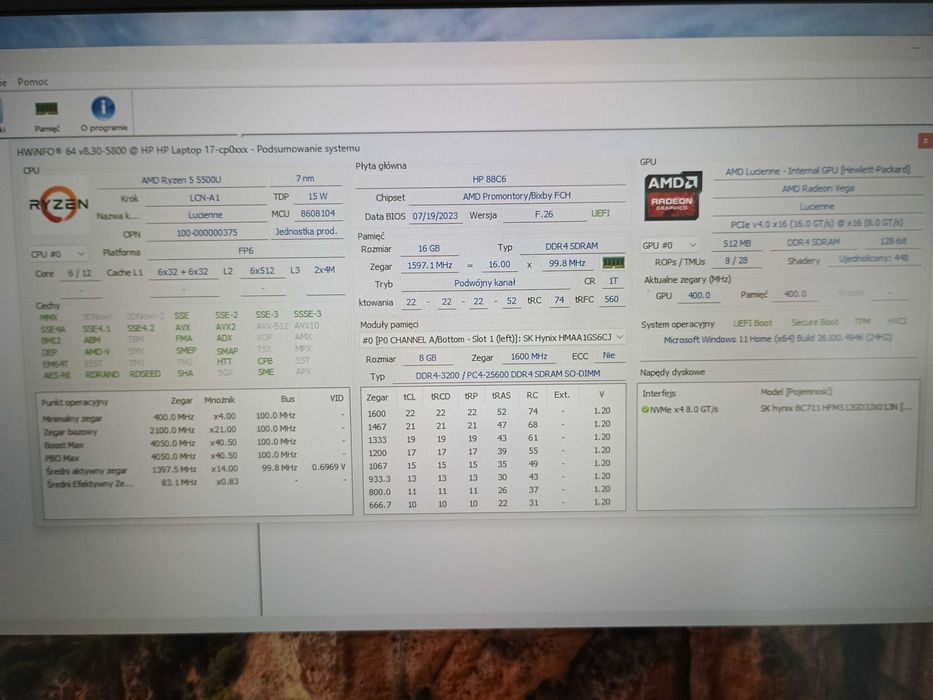Screen dimensions: 933x700
Task: Click the BIOS version F.26 field
Action: tap(544, 214)
